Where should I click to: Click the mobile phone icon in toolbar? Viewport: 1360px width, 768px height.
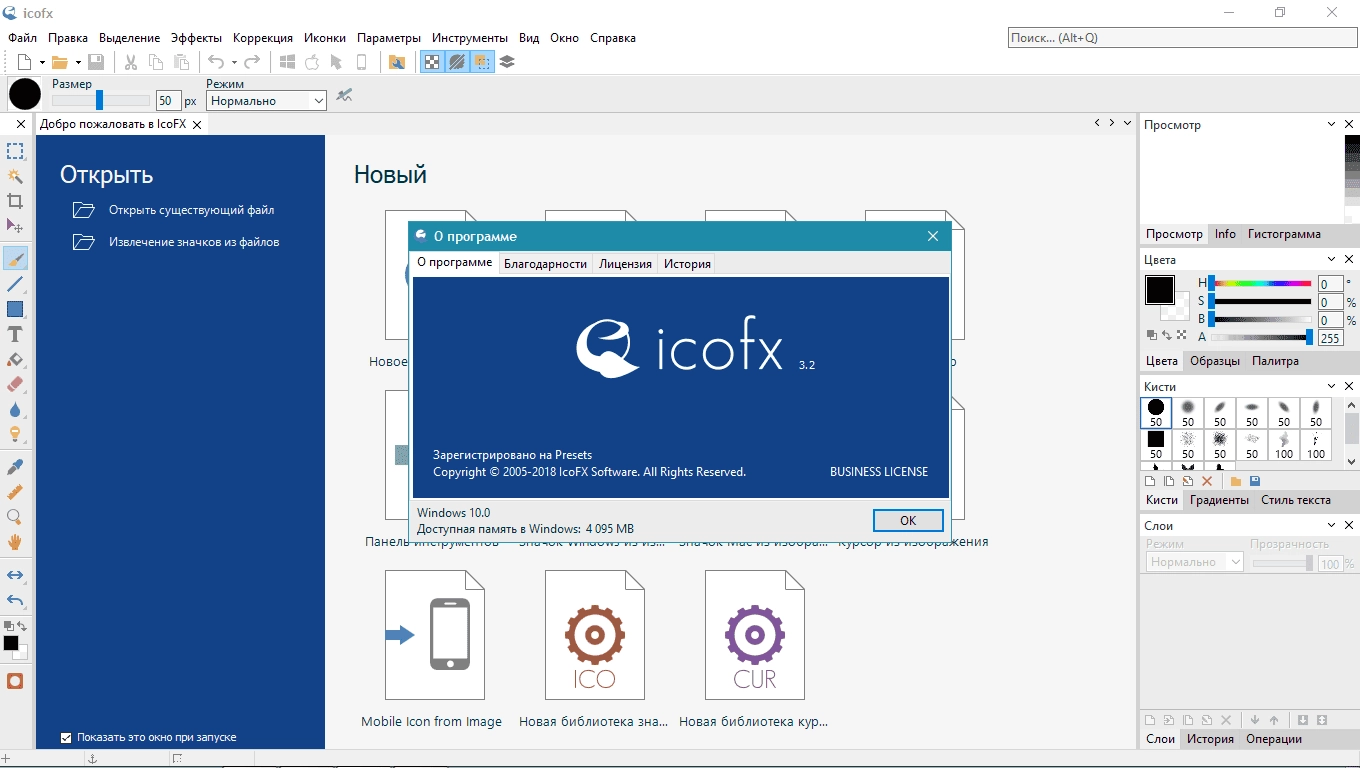click(x=362, y=62)
